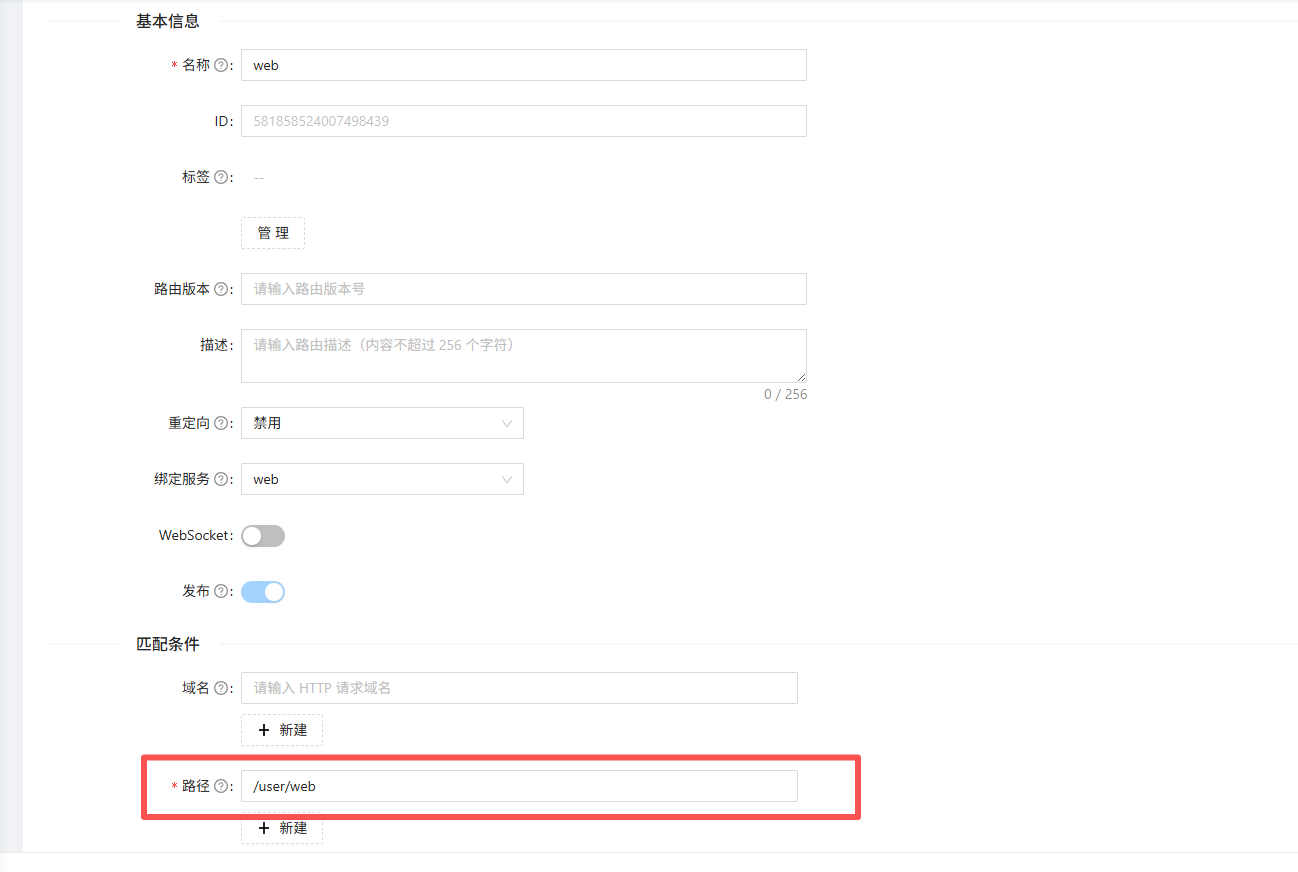Click the 域名 HTTP domain input
Viewport: 1298px width, 872px height.
(x=519, y=688)
